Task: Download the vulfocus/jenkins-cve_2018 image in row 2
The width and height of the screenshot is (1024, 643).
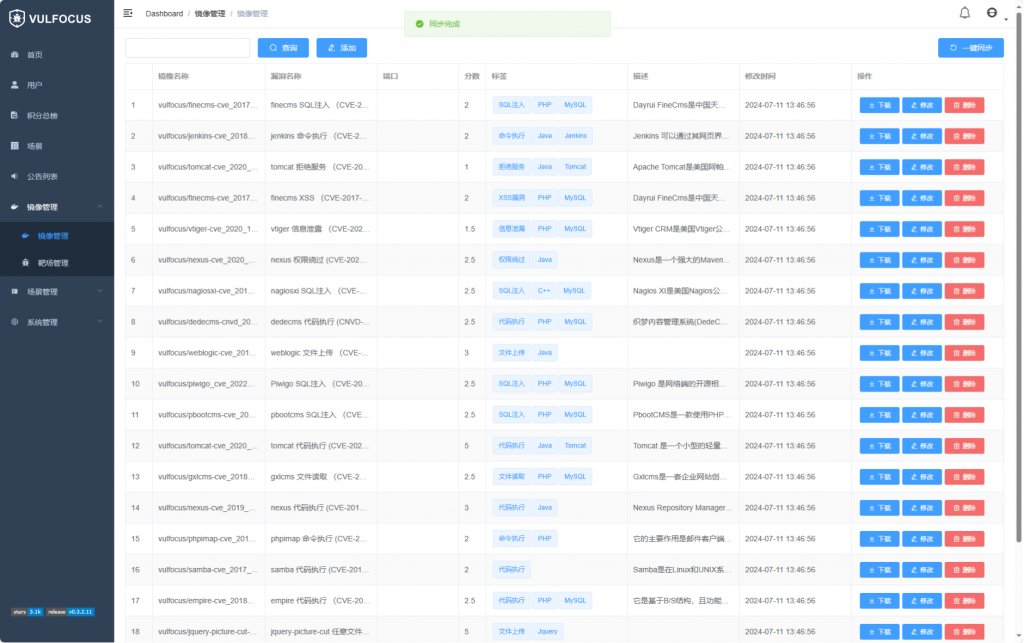Action: pos(879,136)
